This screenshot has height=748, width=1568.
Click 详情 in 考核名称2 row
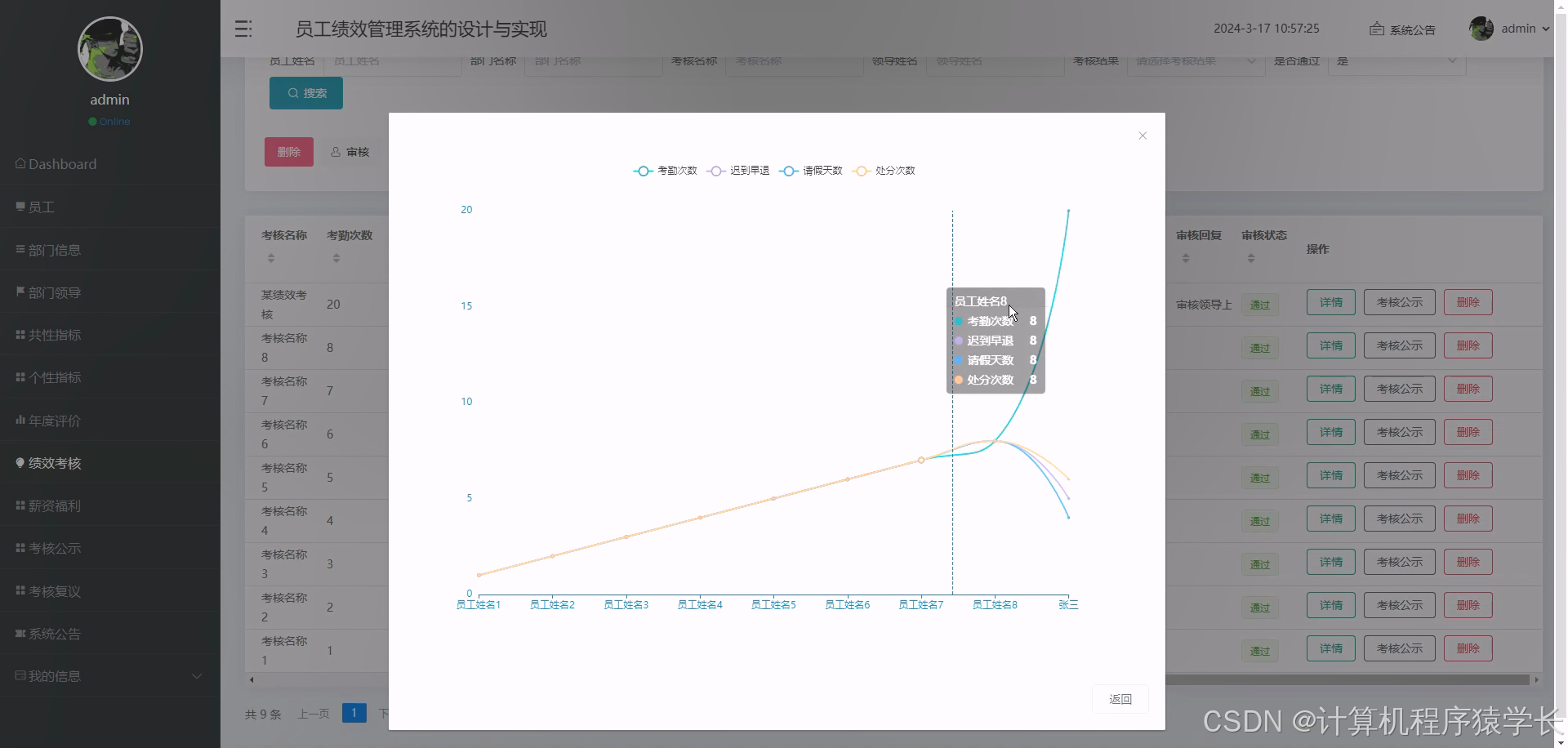coord(1331,605)
